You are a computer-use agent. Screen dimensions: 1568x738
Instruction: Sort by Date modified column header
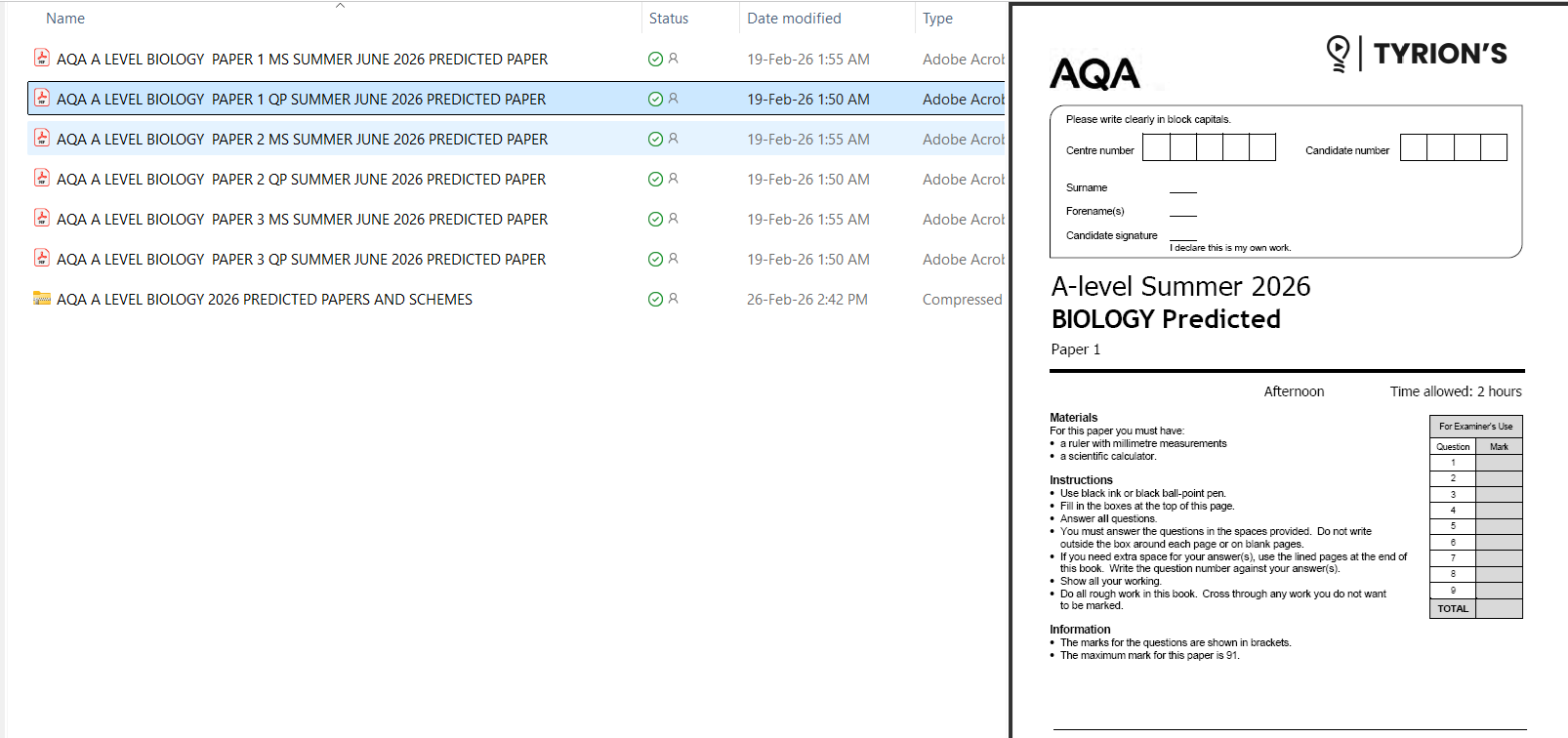(794, 19)
